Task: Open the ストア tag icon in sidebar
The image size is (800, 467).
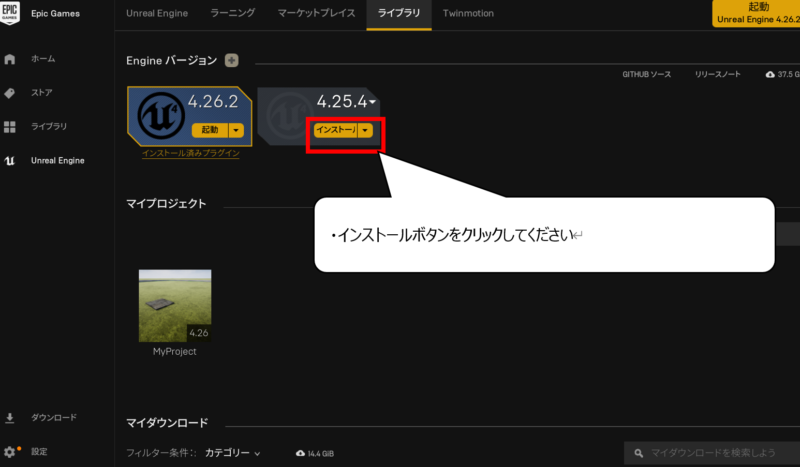Action: [9, 93]
